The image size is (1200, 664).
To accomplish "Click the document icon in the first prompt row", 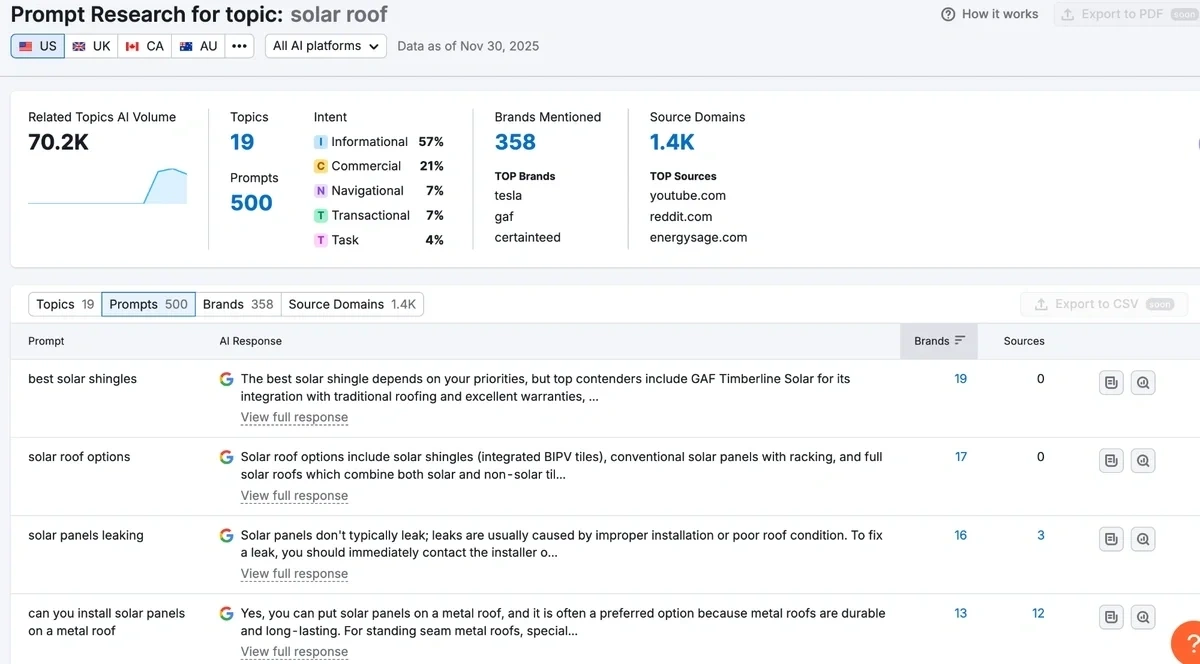I will tap(1111, 382).
